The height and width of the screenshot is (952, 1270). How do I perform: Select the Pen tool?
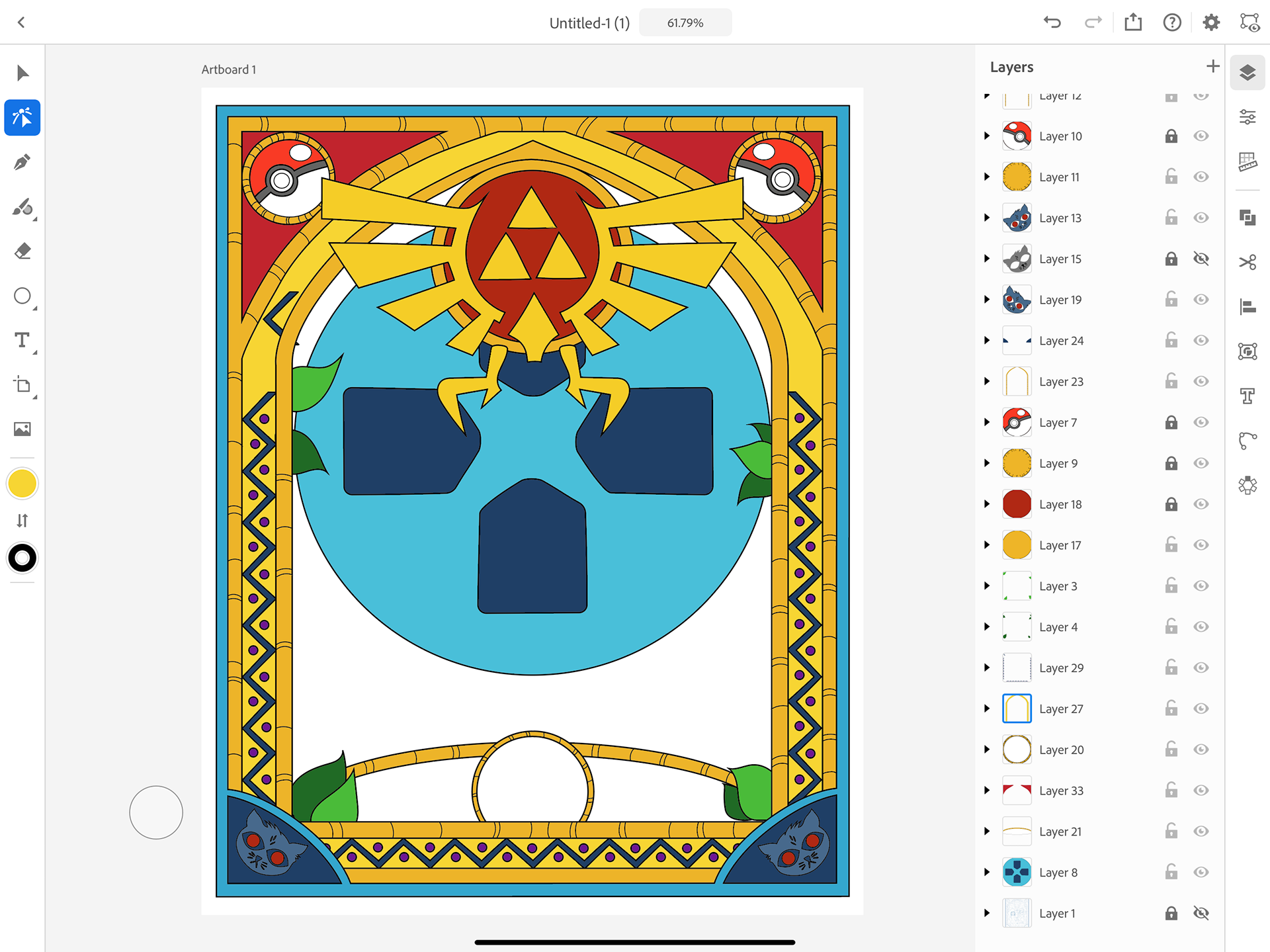22,162
